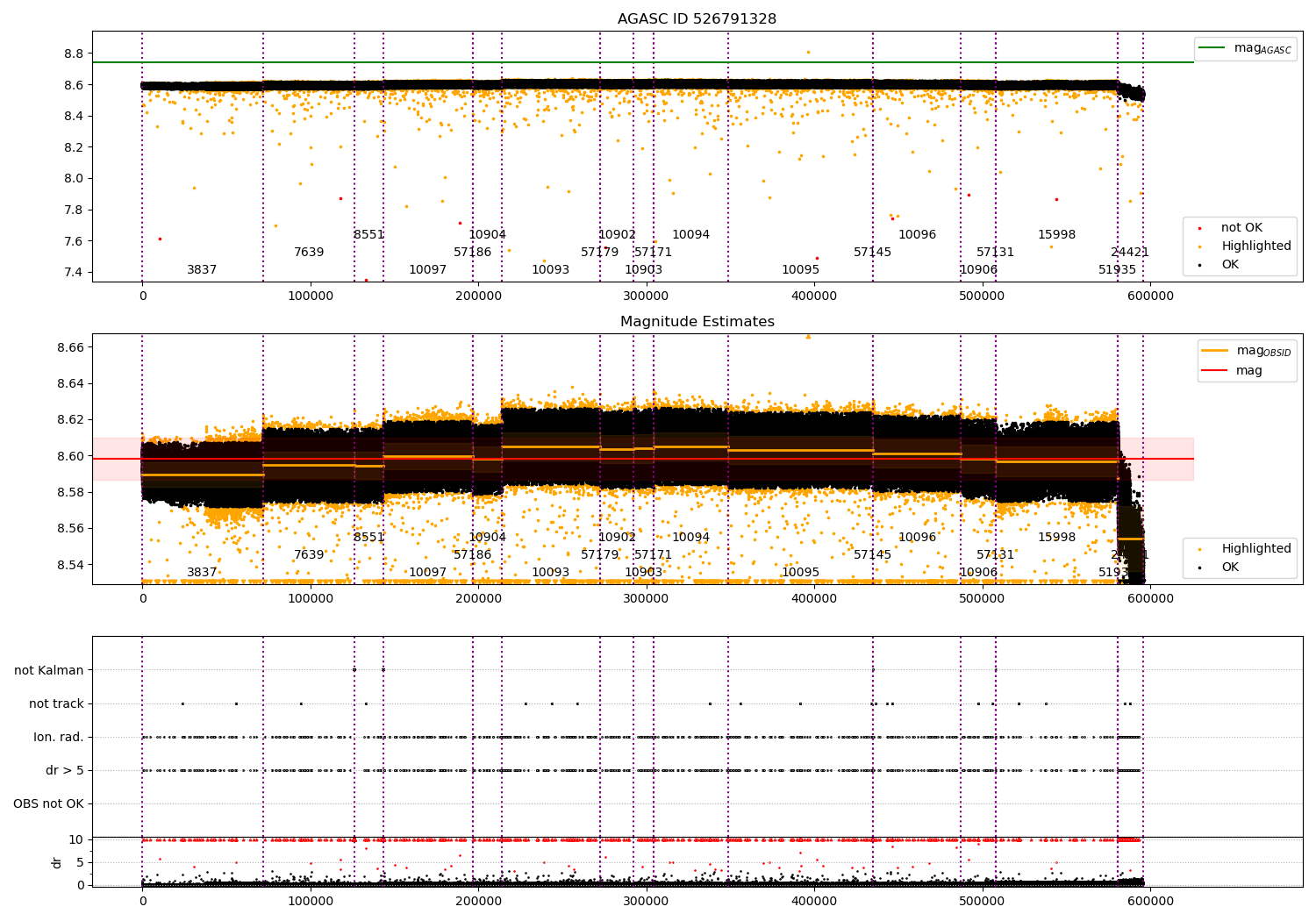Click OBSID label 10906 in the Magnitude Estimates plot
This screenshot has height=921, width=1316.
click(978, 573)
